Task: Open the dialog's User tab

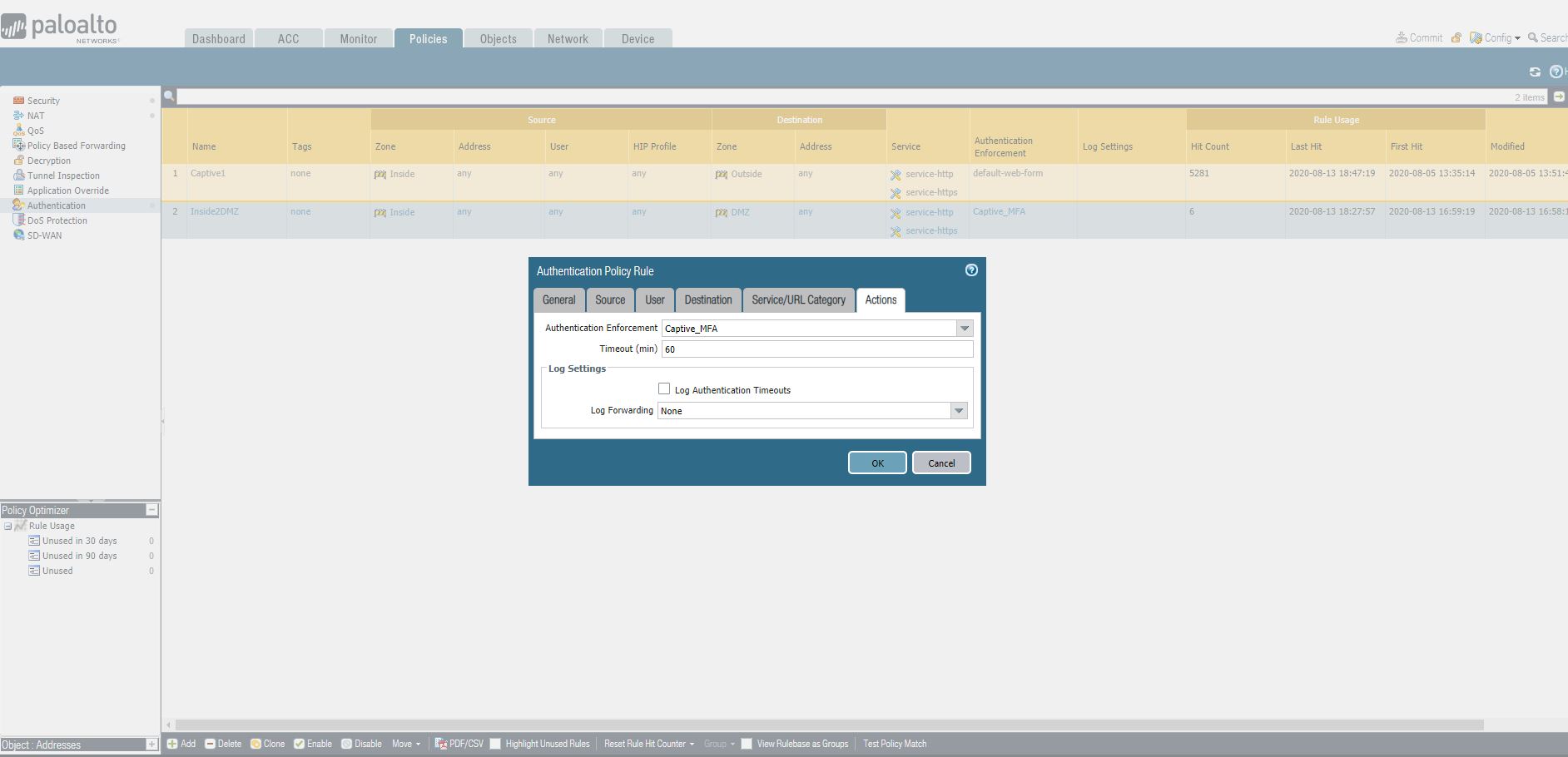Action: 655,300
